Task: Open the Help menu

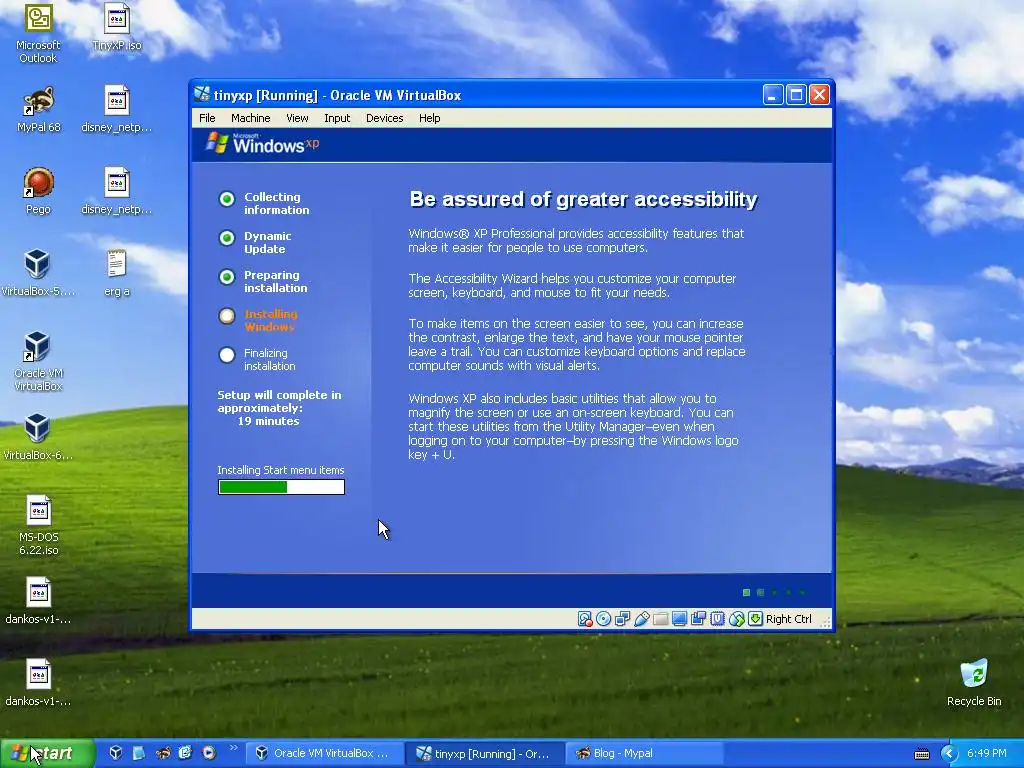Action: coord(430,118)
